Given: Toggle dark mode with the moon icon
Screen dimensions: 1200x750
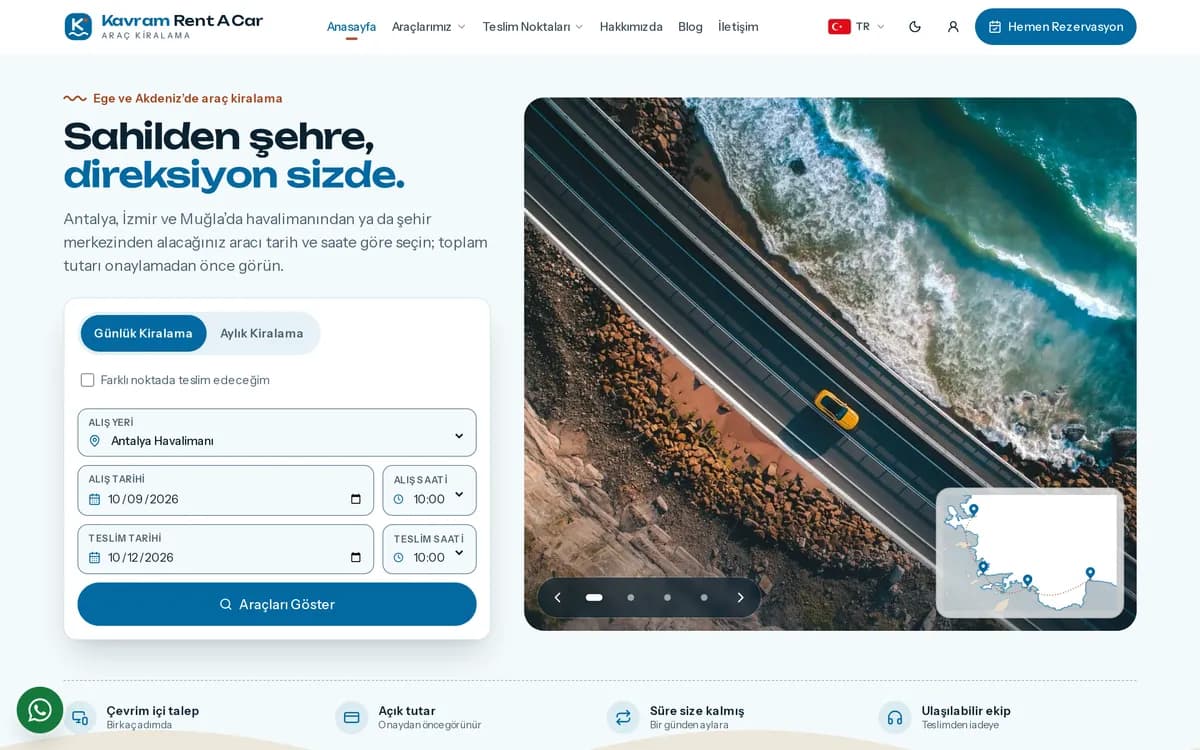Looking at the screenshot, I should coord(915,27).
